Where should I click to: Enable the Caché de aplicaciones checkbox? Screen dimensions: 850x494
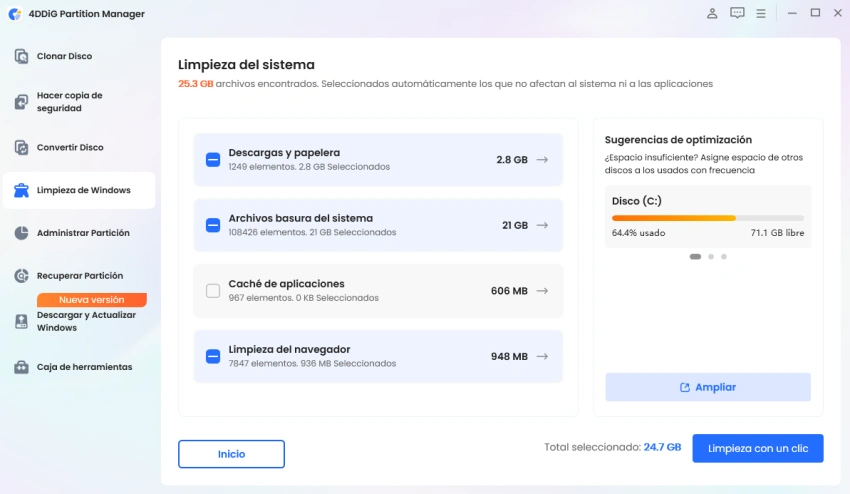pyautogui.click(x=213, y=291)
